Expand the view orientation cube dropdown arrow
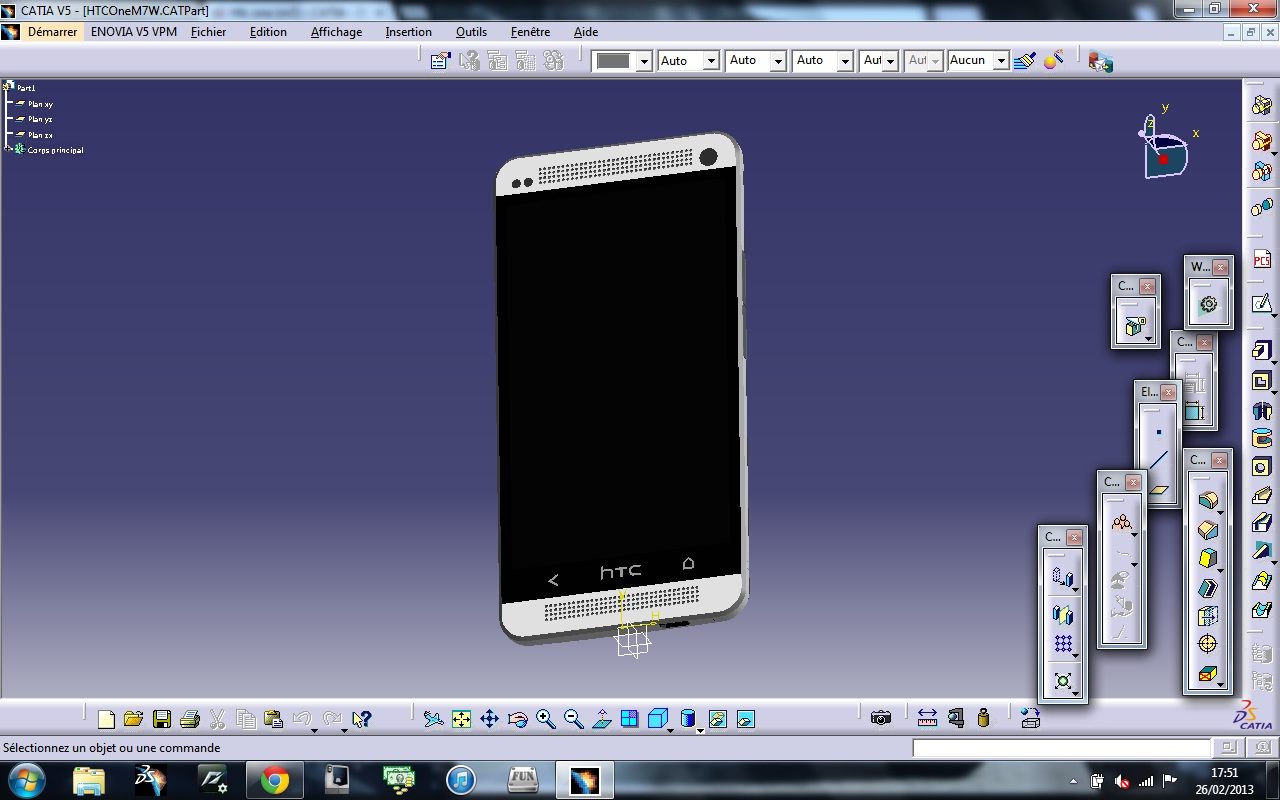The width and height of the screenshot is (1280, 800). [x=670, y=730]
